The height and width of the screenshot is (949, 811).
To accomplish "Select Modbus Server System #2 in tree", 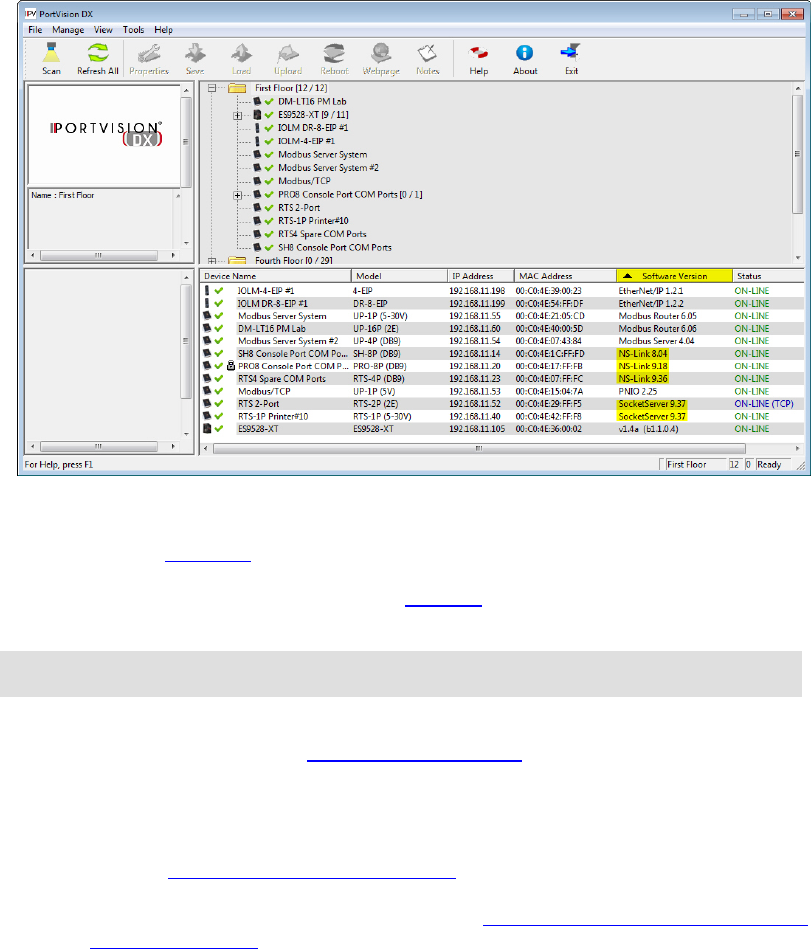I will 328,168.
